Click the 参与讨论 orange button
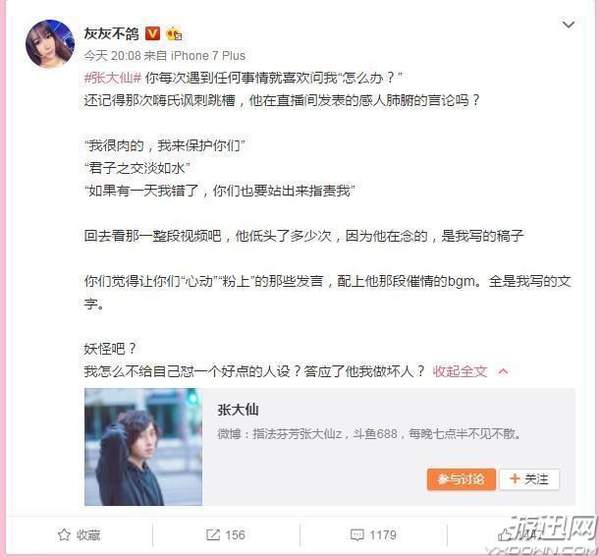This screenshot has width=600, height=557. 461,479
